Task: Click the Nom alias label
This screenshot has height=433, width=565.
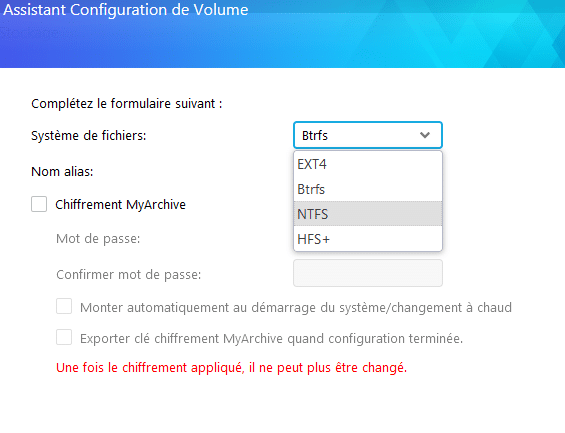Action: click(62, 171)
